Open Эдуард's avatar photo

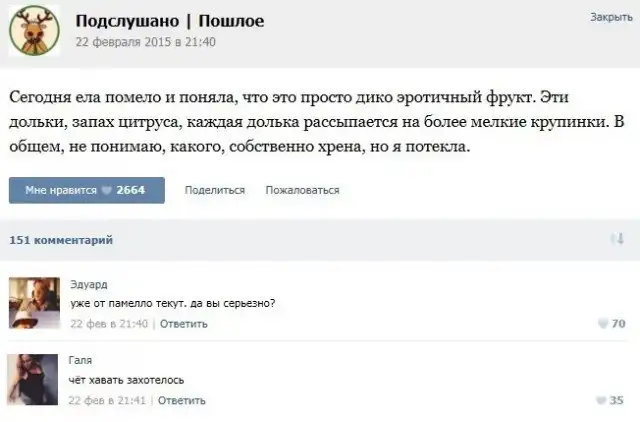(x=33, y=301)
